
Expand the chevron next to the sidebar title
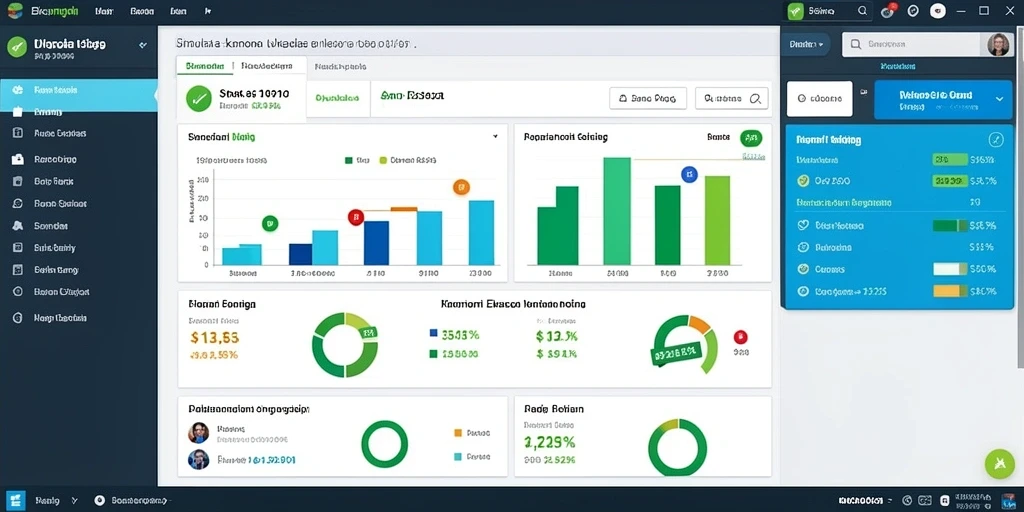[x=143, y=46]
